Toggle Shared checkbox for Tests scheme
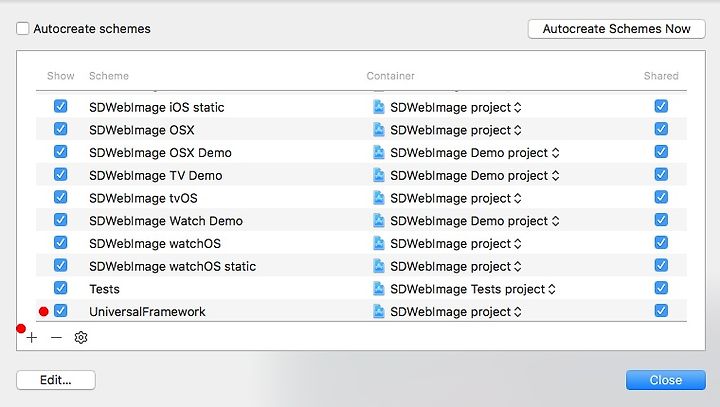The height and width of the screenshot is (407, 720). 661,288
